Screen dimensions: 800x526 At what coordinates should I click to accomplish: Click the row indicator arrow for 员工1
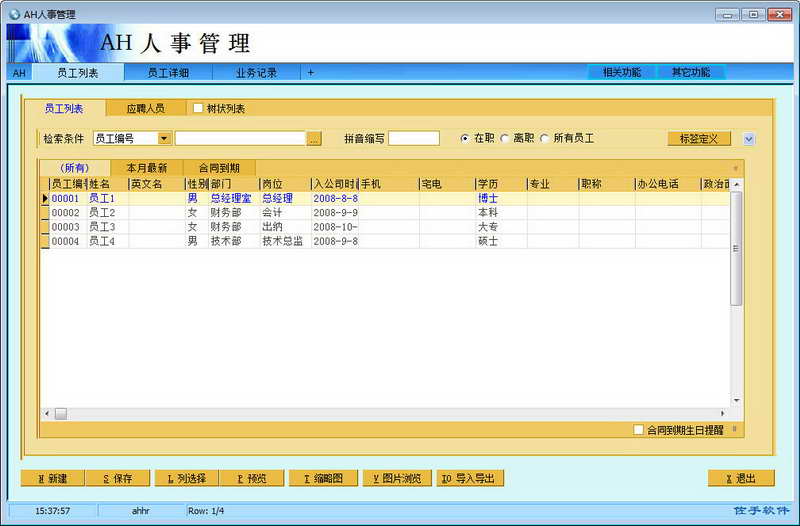tap(44, 199)
